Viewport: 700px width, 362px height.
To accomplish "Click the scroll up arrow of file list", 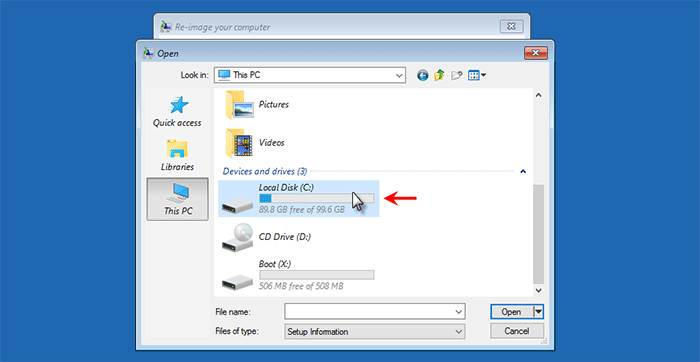I will pos(538,95).
